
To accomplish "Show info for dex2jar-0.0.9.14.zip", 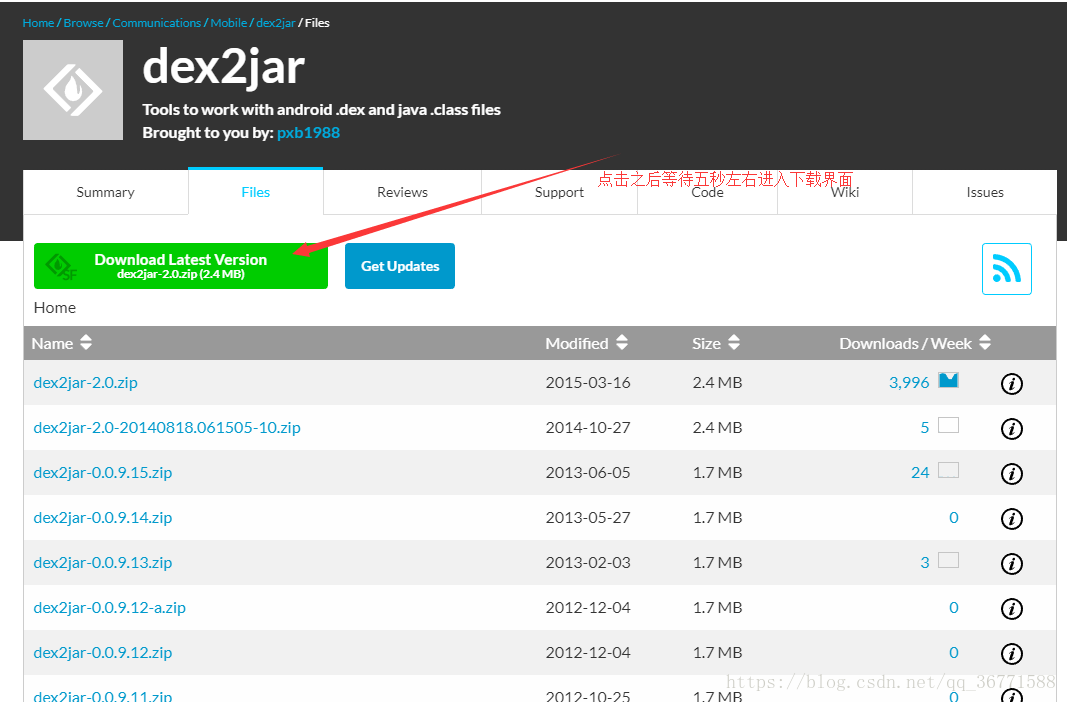I will (1012, 518).
